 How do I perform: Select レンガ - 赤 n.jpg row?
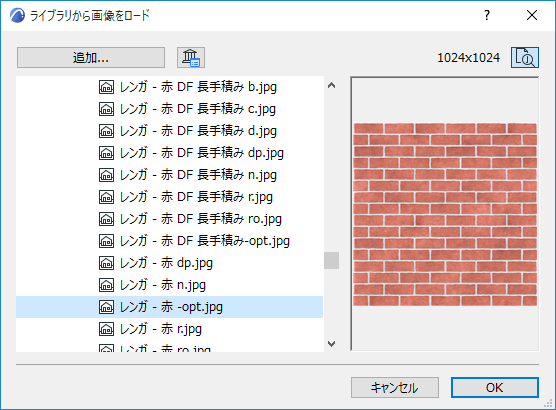click(169, 285)
